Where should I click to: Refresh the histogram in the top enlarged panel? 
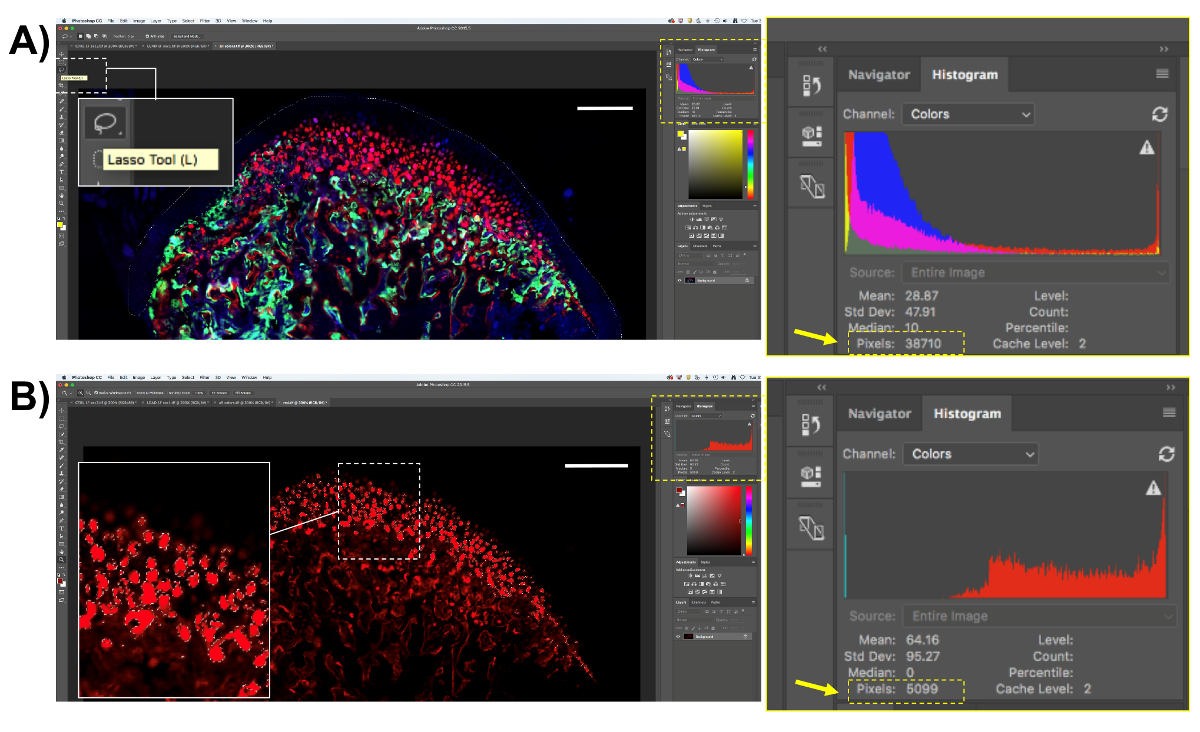pos(1159,115)
